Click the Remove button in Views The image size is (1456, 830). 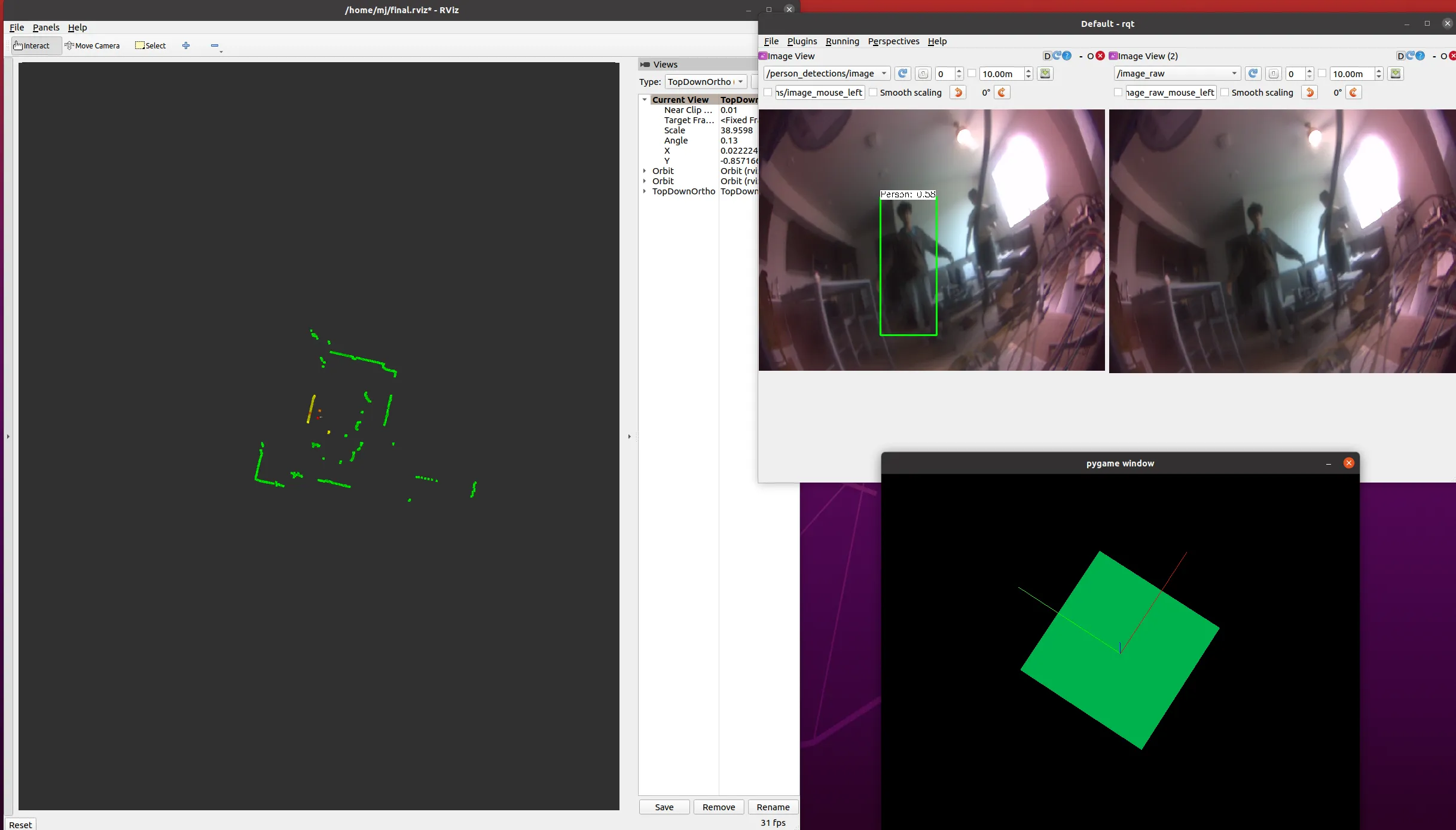click(718, 807)
